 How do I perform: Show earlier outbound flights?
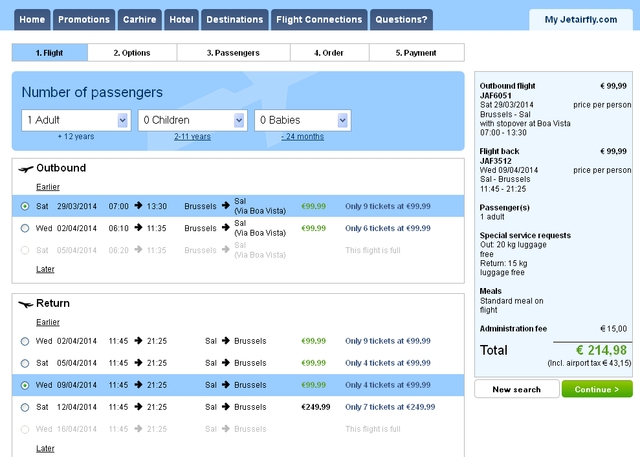click(x=48, y=187)
